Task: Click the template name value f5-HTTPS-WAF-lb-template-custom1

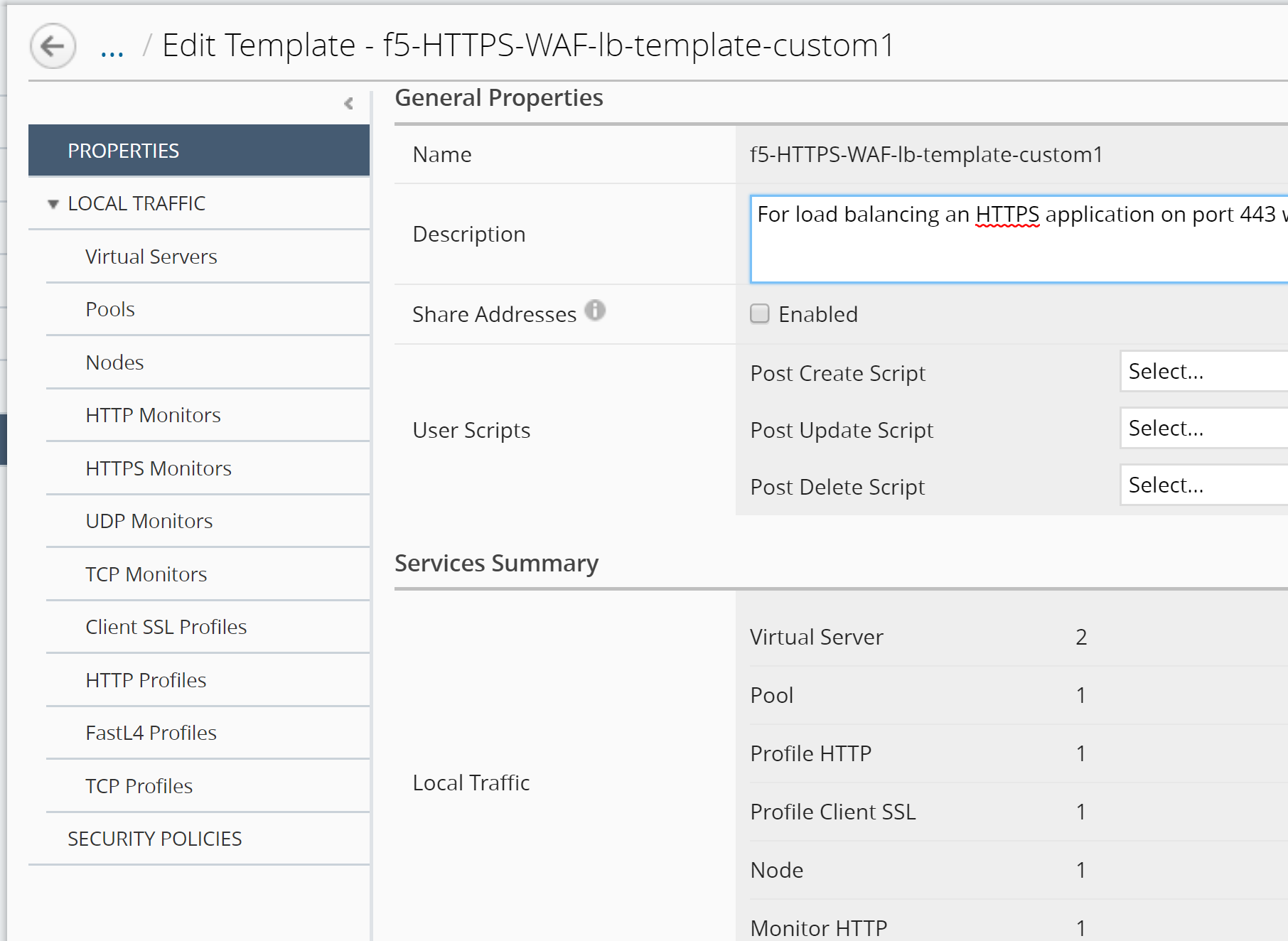Action: point(926,154)
